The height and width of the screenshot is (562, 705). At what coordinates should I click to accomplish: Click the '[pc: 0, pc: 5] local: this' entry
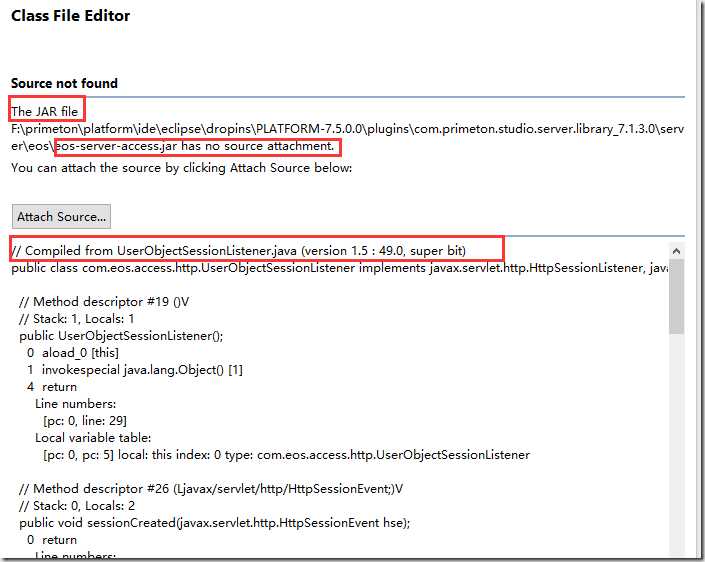point(286,455)
